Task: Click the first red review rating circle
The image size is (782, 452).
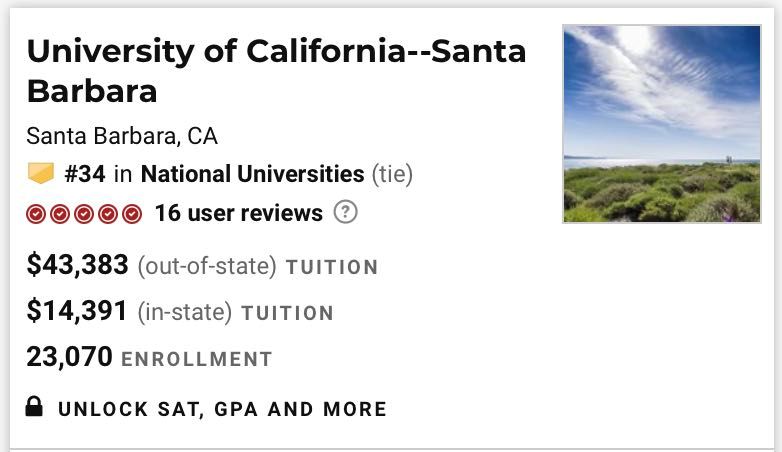Action: tap(36, 214)
